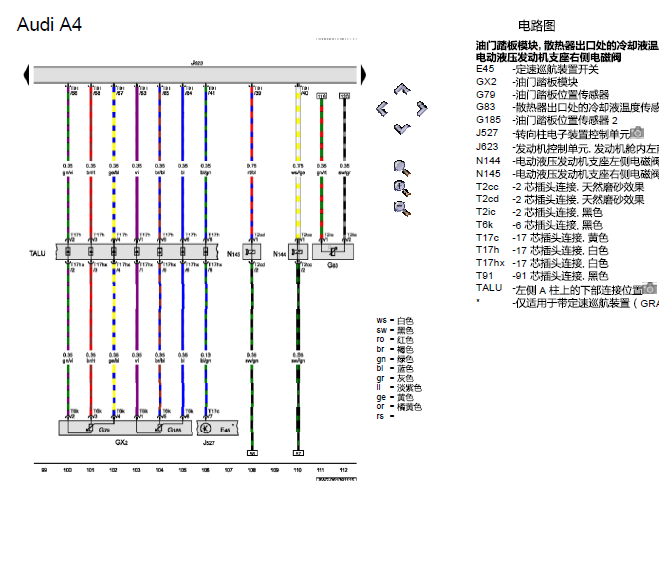The height and width of the screenshot is (565, 659).
Task: Pan the diagram left with the left arrow
Action: coord(382,108)
